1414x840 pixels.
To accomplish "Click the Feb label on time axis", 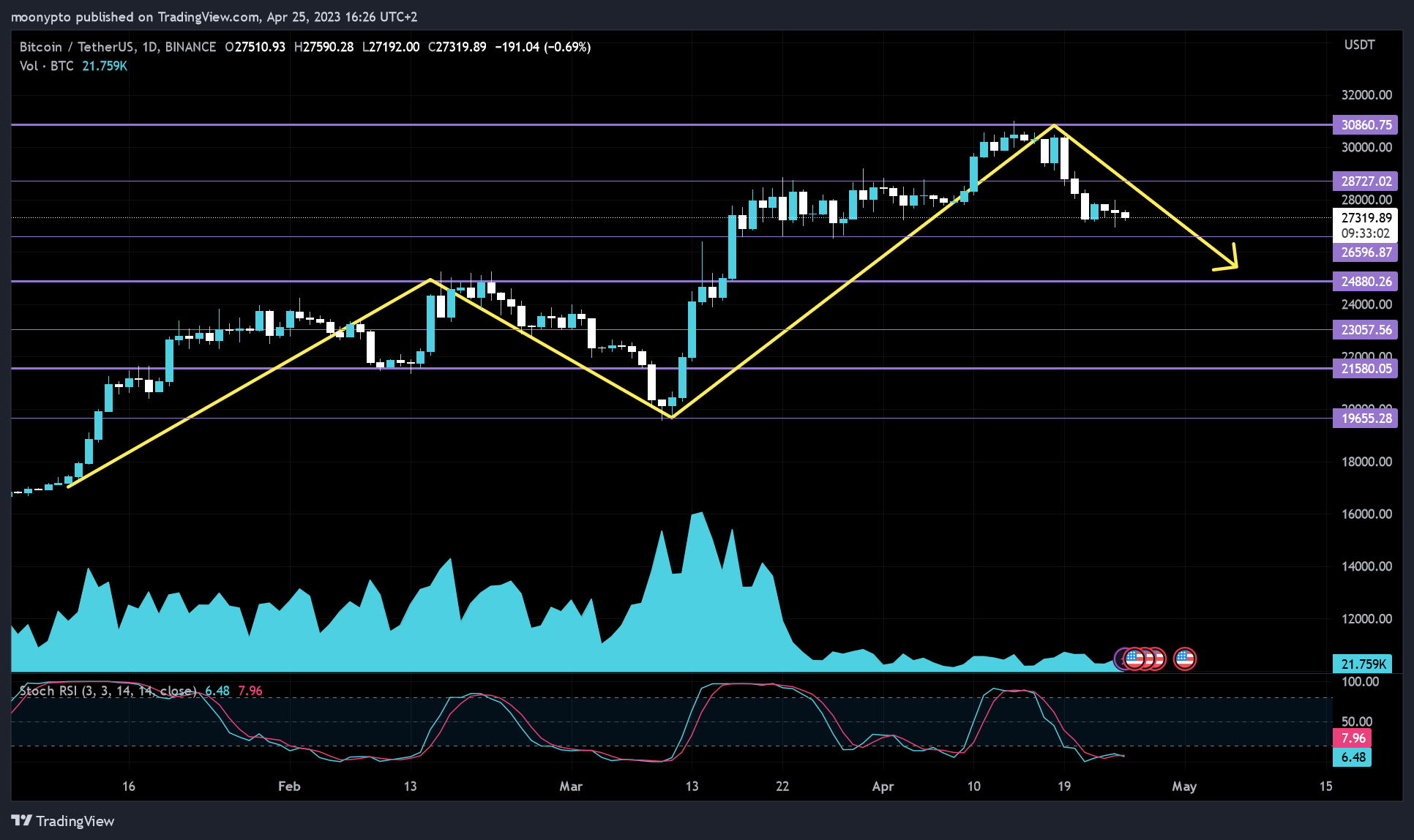I will 289,787.
